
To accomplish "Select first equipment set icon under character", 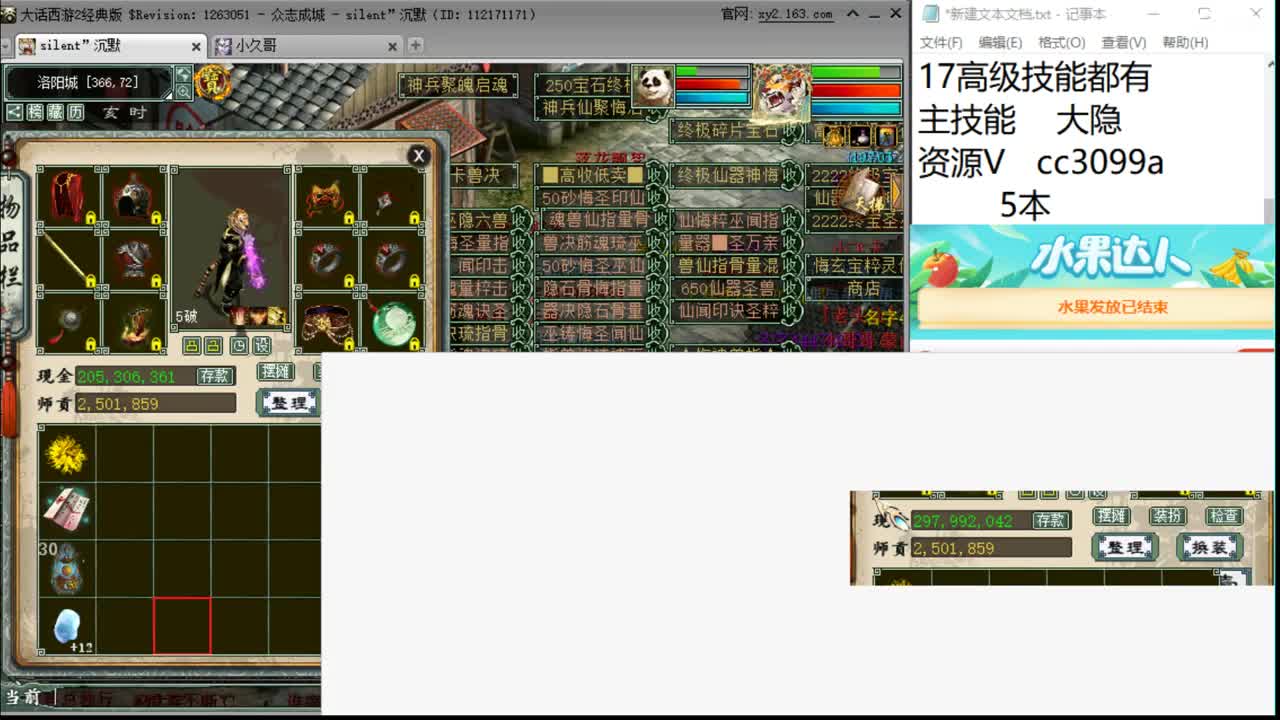I will [x=191, y=345].
